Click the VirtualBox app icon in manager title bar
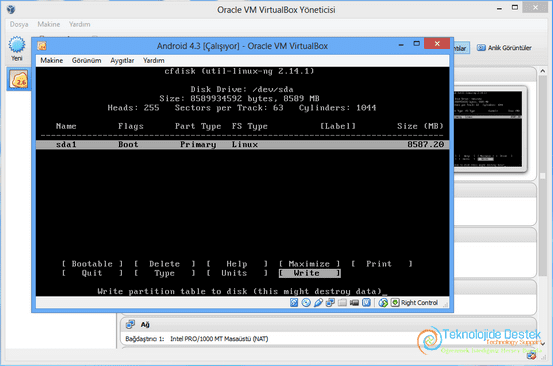Viewport: 553px width, 366px height. click(x=11, y=10)
